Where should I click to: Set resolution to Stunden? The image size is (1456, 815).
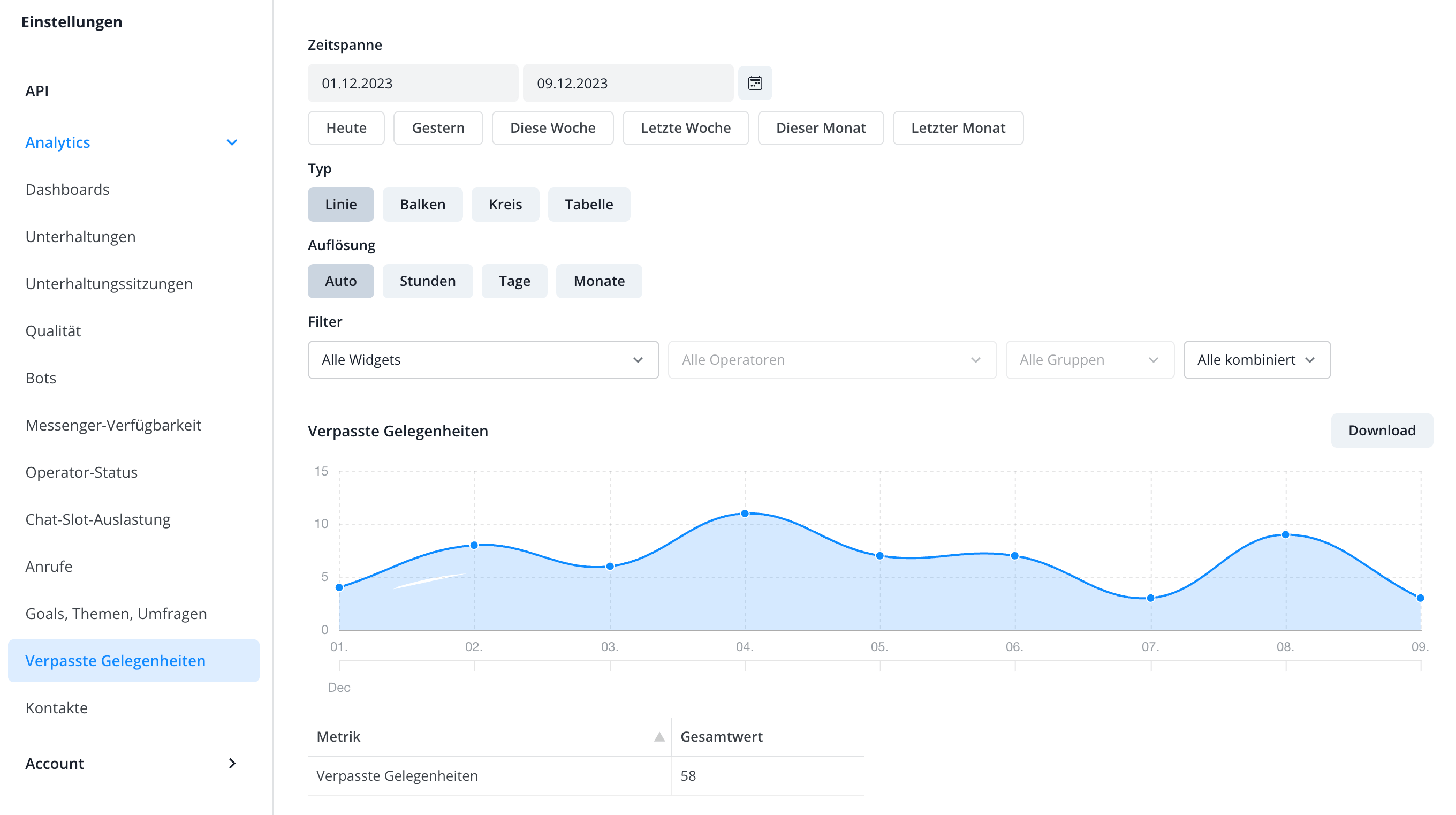pos(427,281)
